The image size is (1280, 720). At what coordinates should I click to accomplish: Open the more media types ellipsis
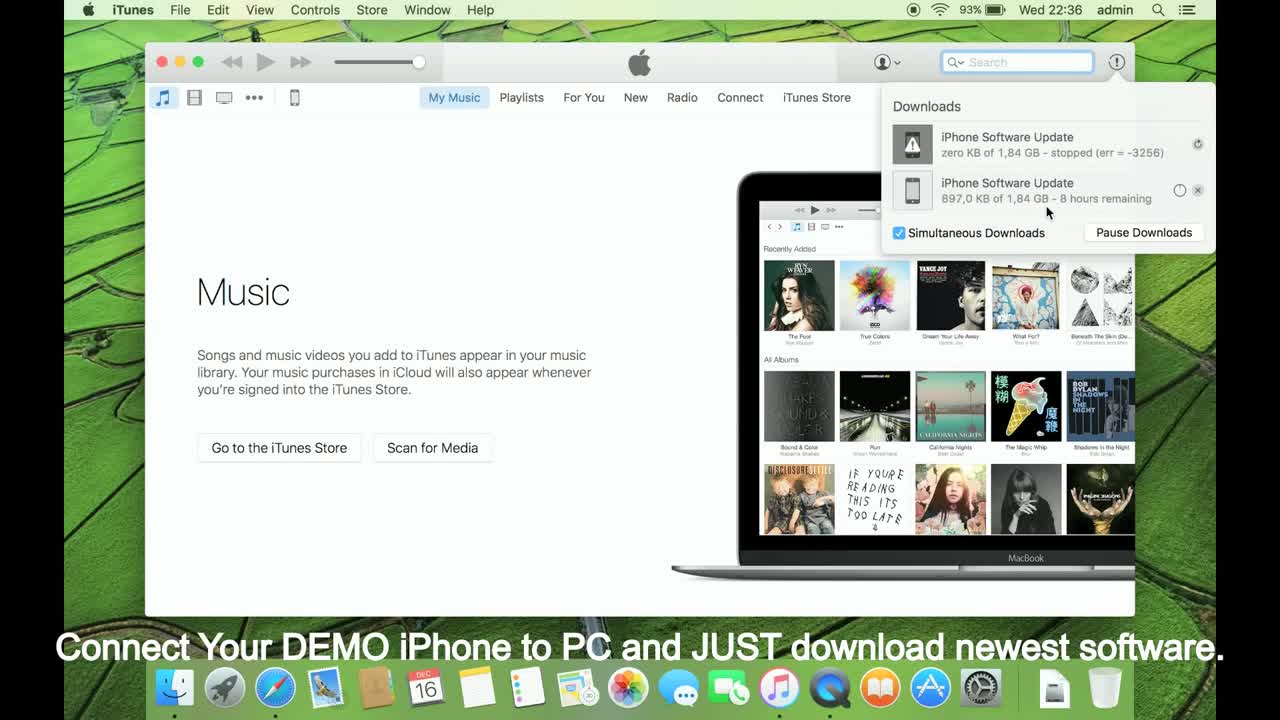tap(254, 97)
